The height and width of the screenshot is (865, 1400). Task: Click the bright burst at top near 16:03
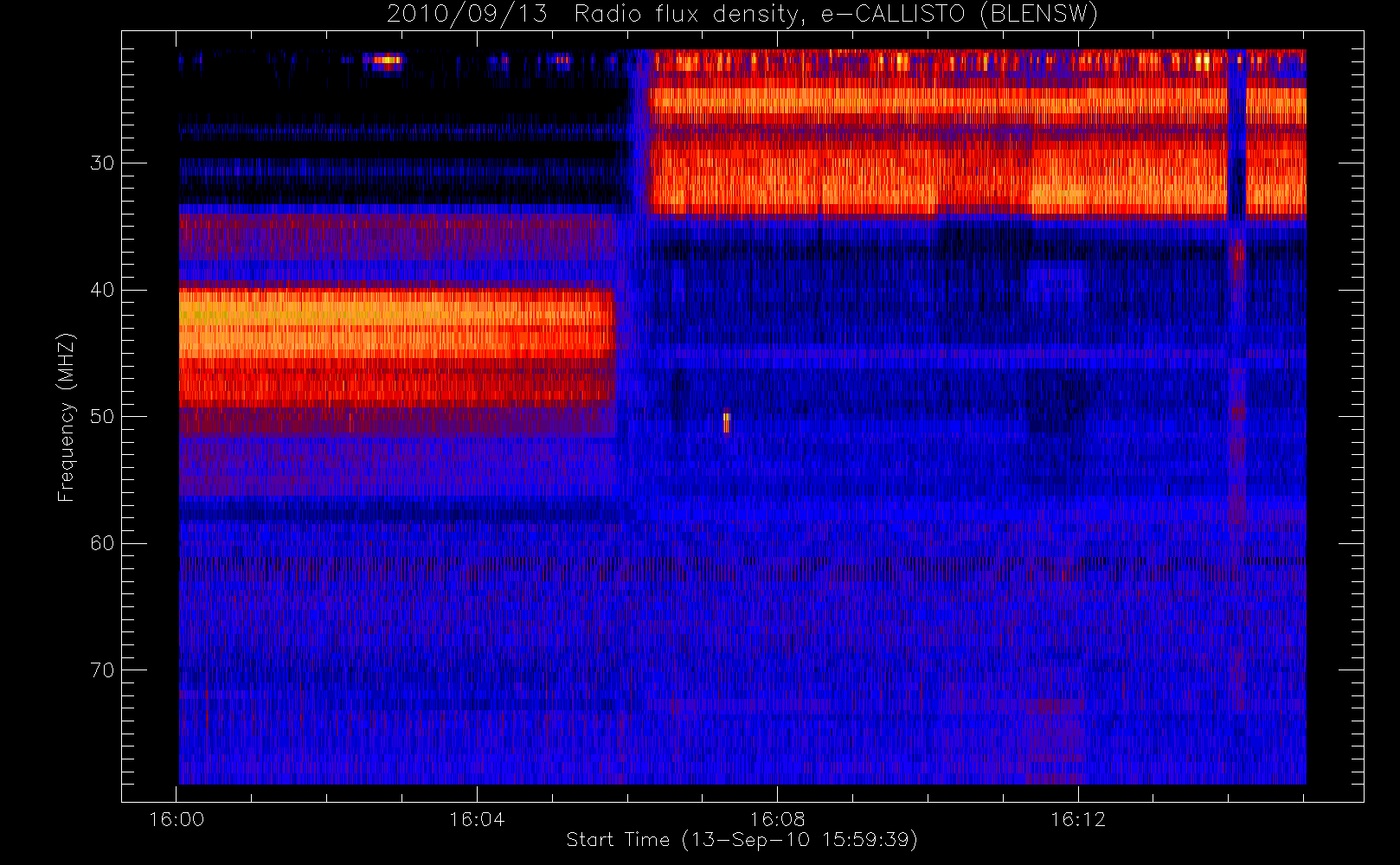(x=383, y=61)
